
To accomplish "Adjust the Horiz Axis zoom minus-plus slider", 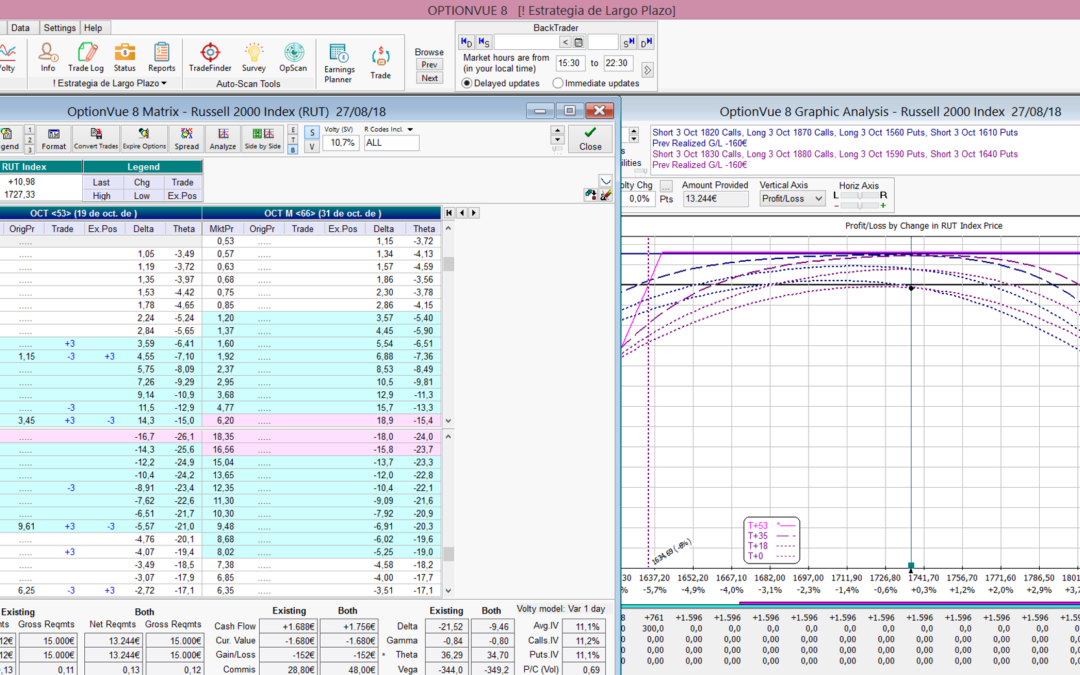I will coord(860,205).
